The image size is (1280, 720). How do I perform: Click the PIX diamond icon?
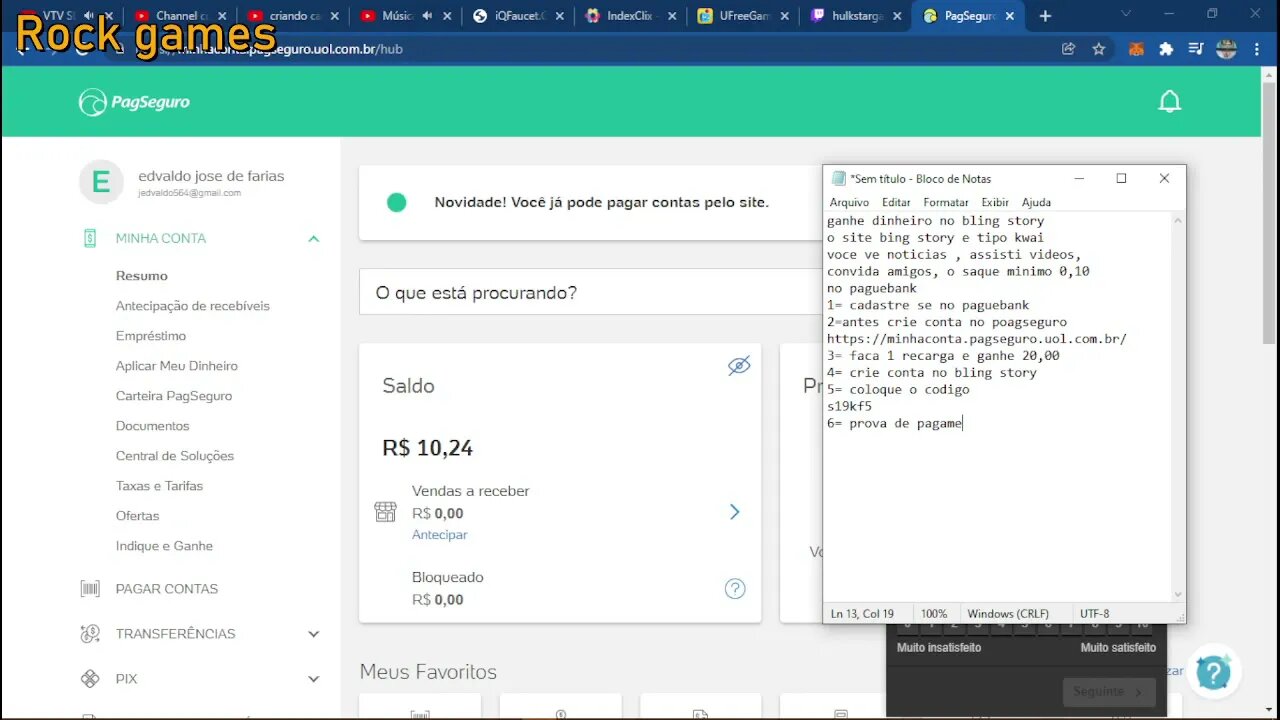click(90, 679)
